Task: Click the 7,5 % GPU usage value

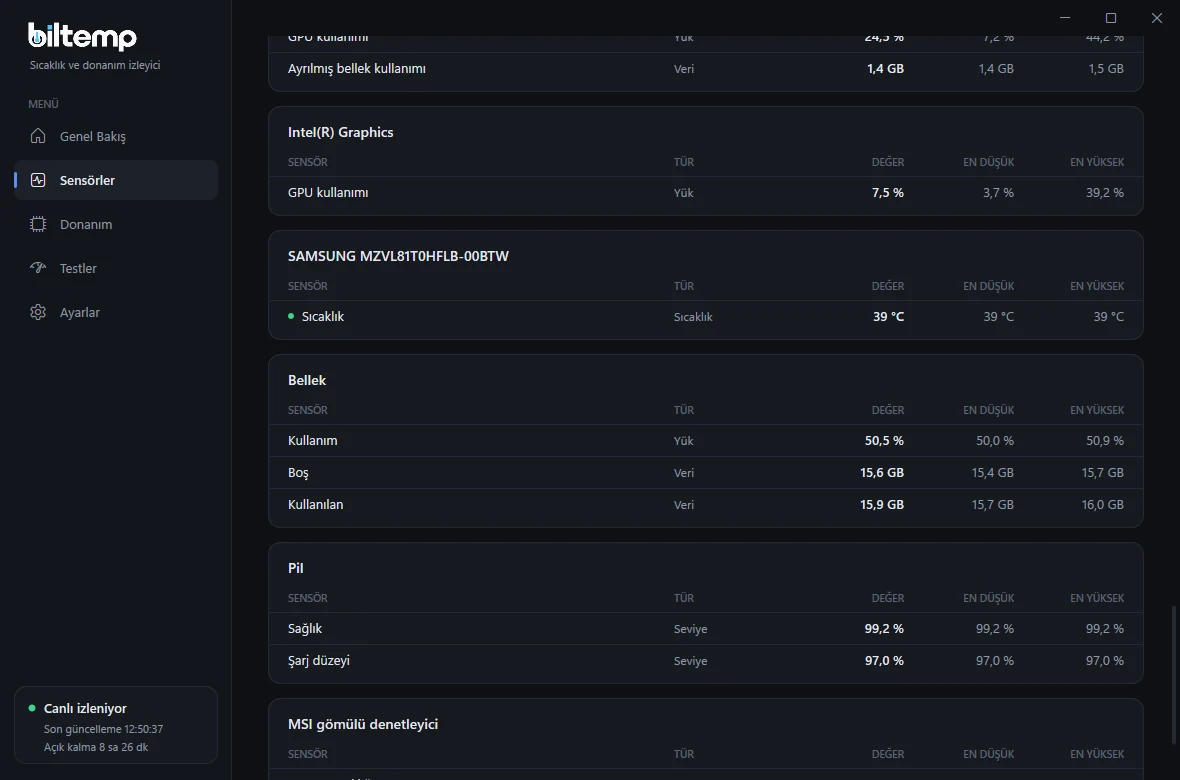Action: (x=888, y=193)
